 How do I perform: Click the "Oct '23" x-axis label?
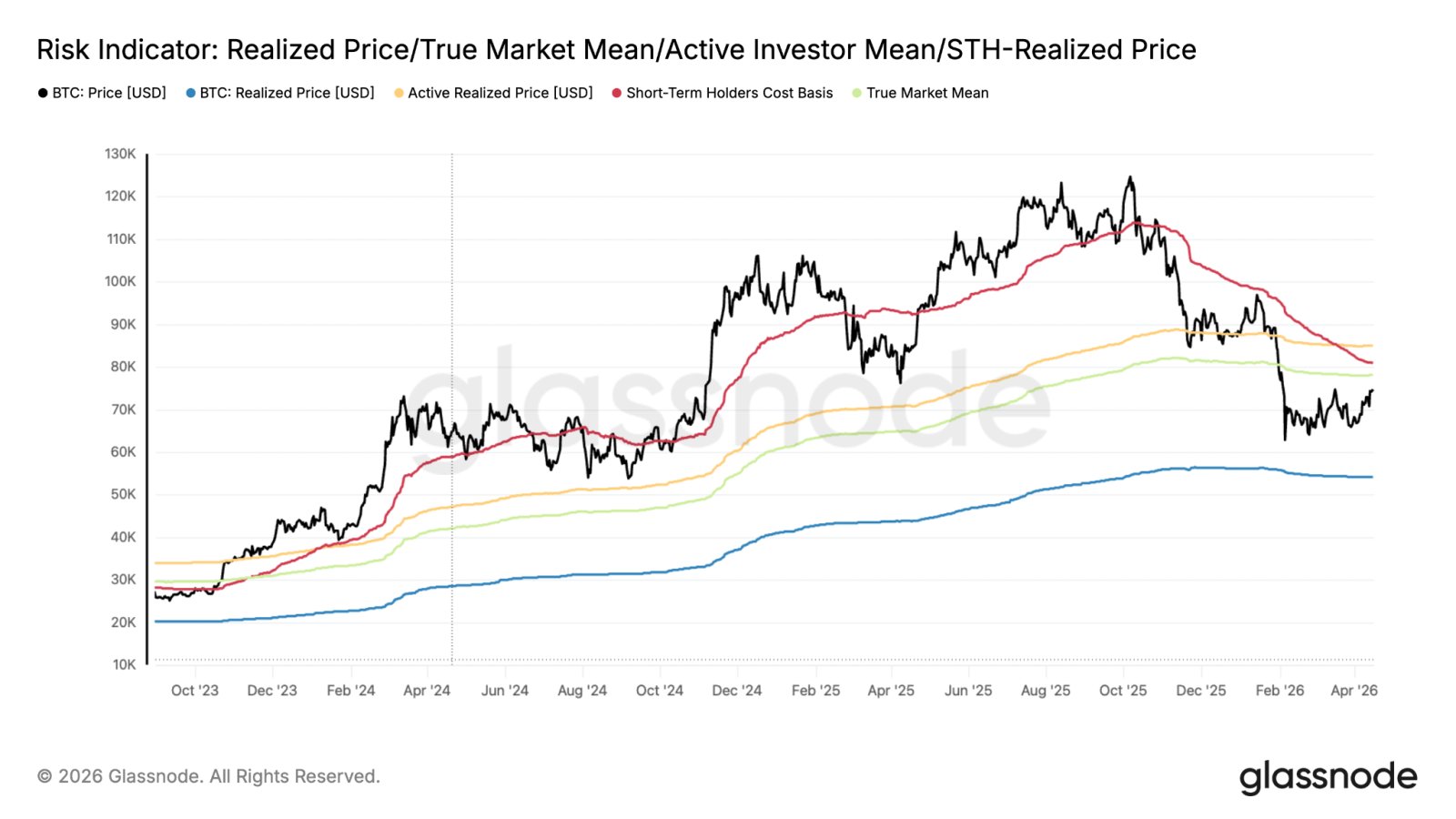[195, 691]
